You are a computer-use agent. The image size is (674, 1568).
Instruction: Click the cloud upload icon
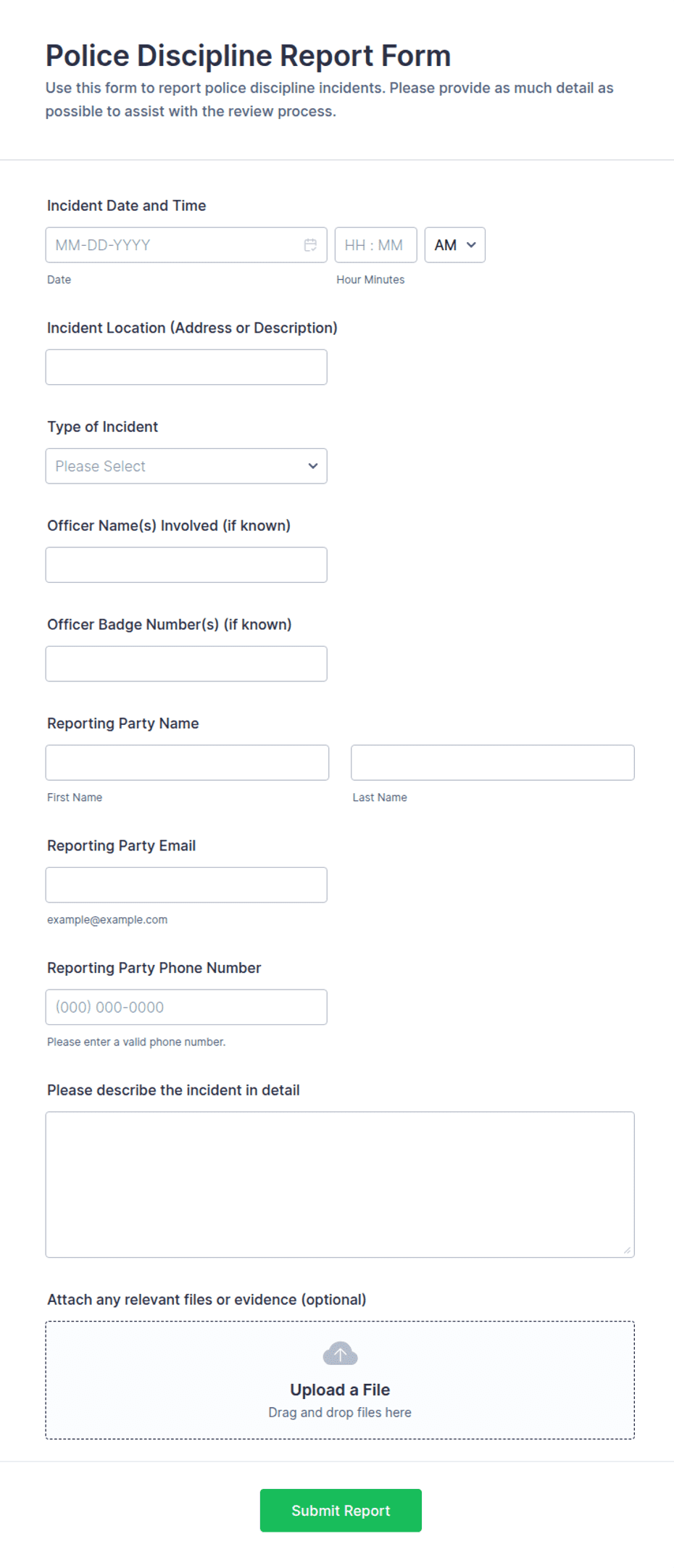(x=340, y=1353)
